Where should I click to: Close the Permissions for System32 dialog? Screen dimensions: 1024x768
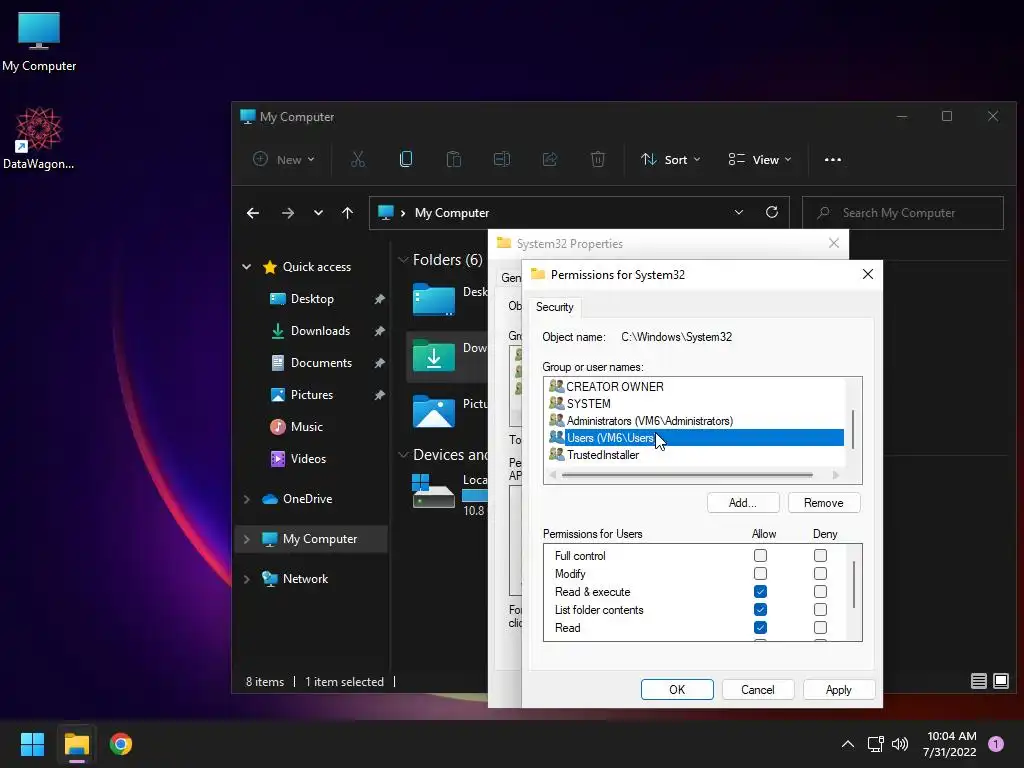click(867, 274)
